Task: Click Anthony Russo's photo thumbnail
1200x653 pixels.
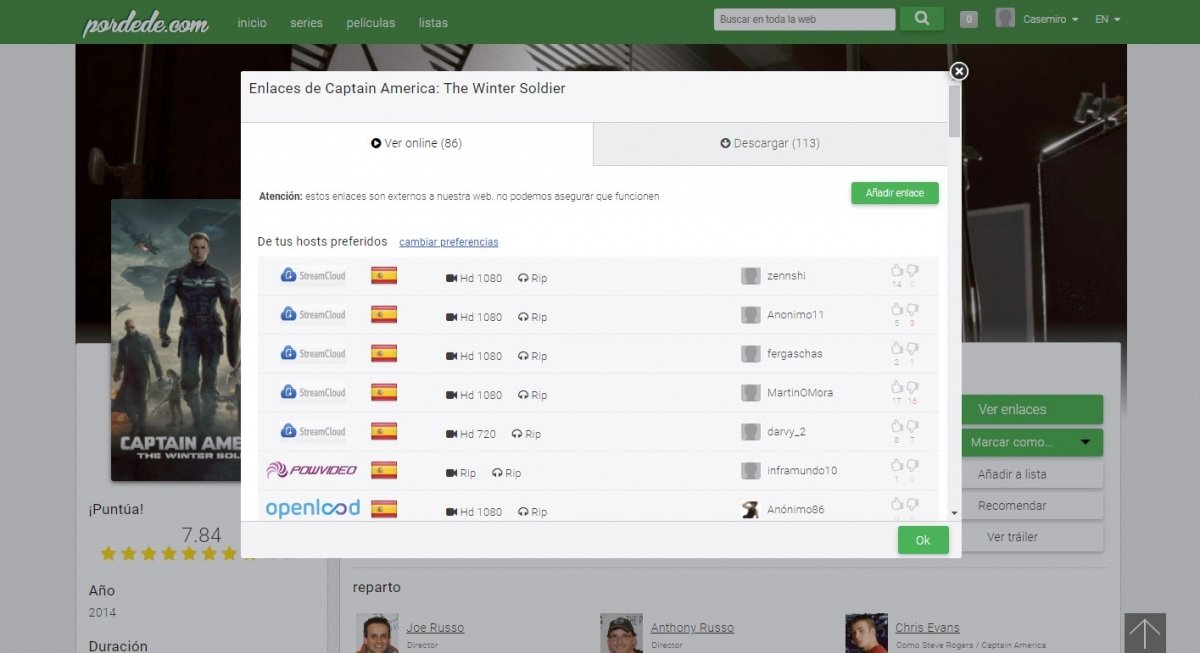Action: (x=621, y=633)
